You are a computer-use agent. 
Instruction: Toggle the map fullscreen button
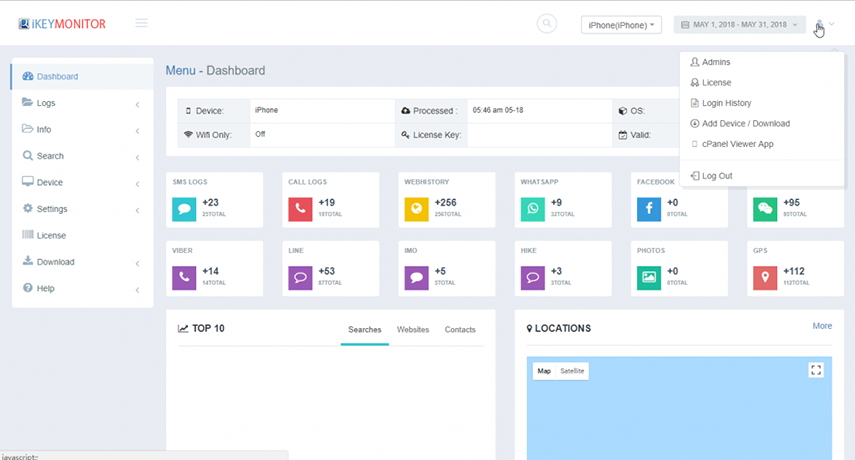pyautogui.click(x=816, y=370)
